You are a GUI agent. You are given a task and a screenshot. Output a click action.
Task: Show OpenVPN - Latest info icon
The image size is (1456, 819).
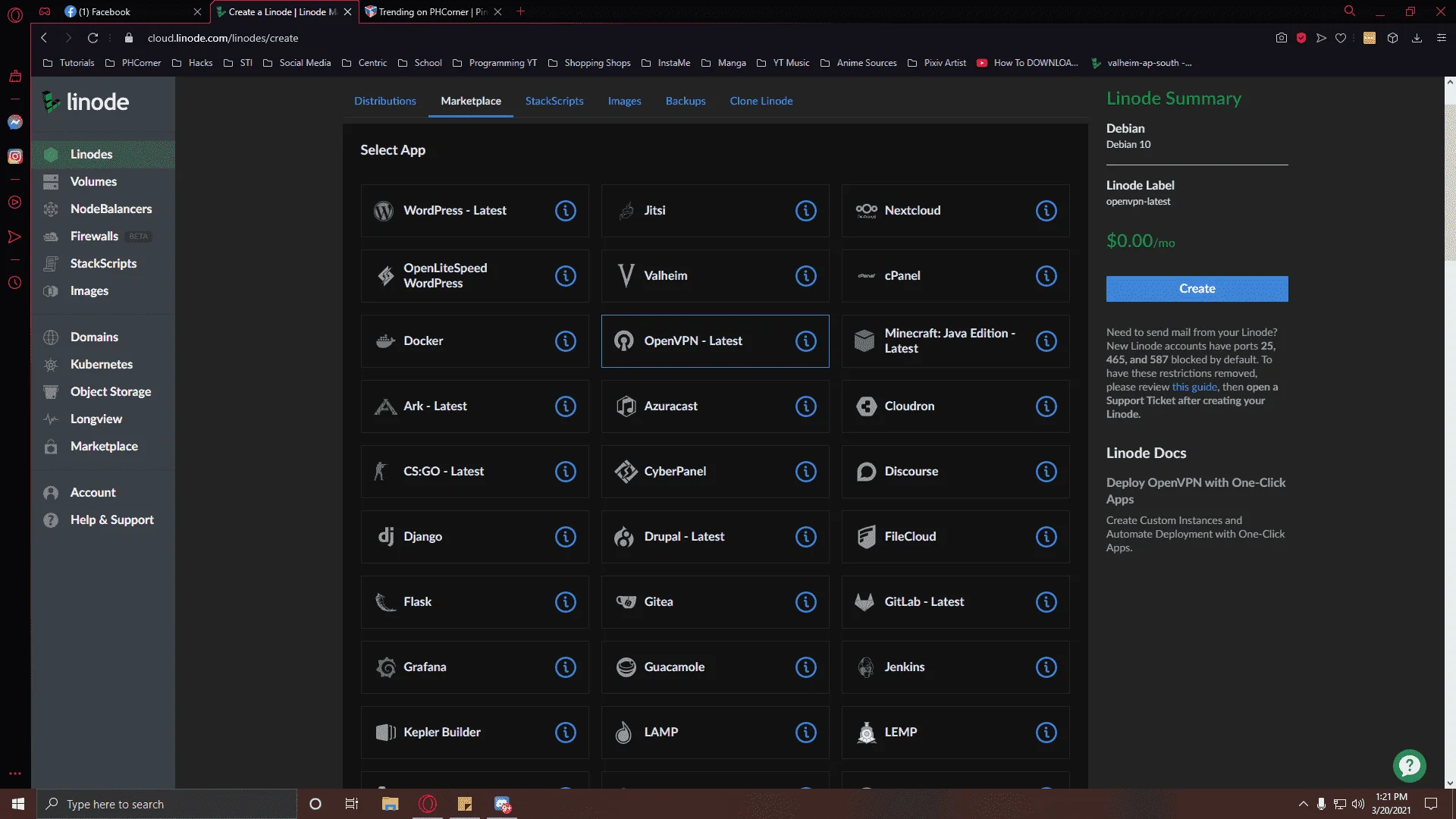(x=806, y=341)
